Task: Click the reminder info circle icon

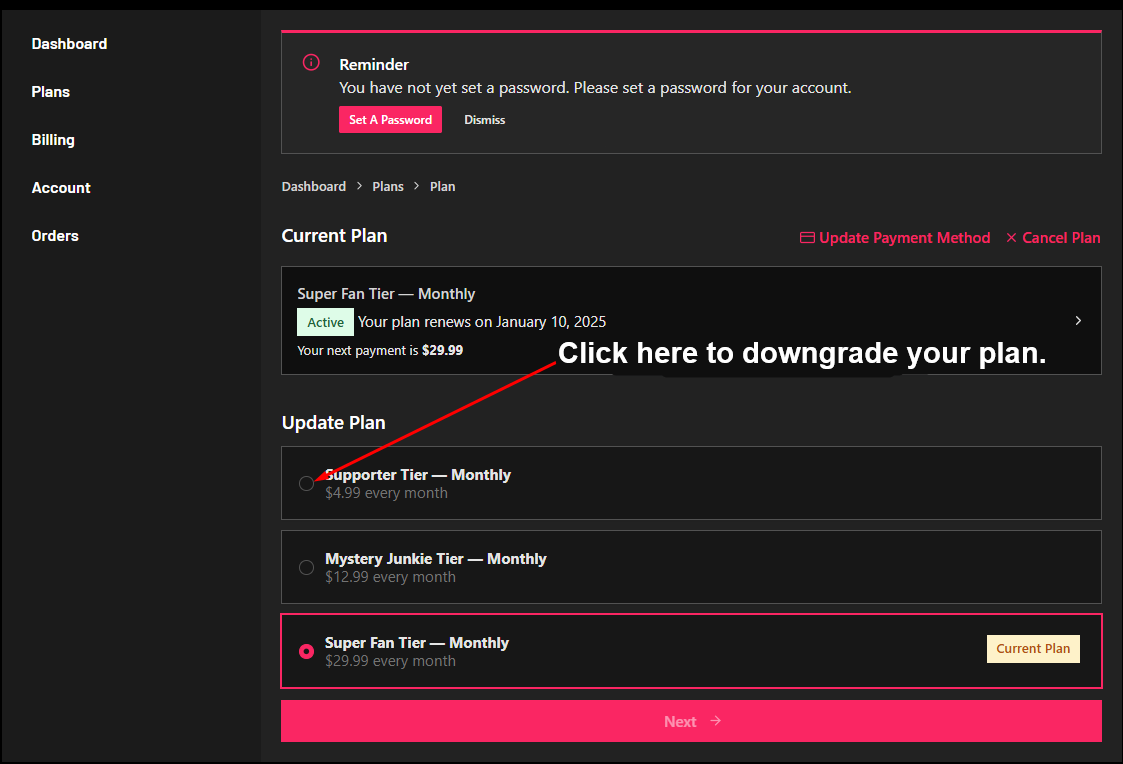Action: (311, 62)
